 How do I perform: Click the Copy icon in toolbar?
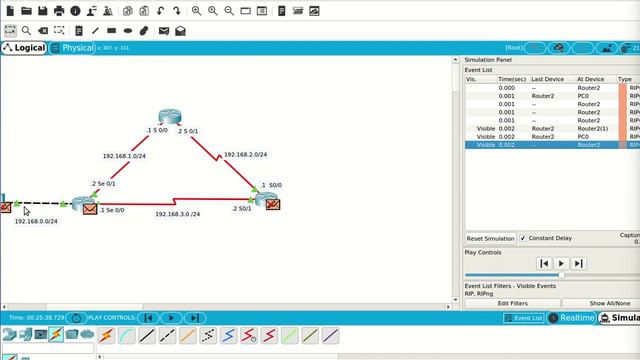pyautogui.click(x=128, y=11)
